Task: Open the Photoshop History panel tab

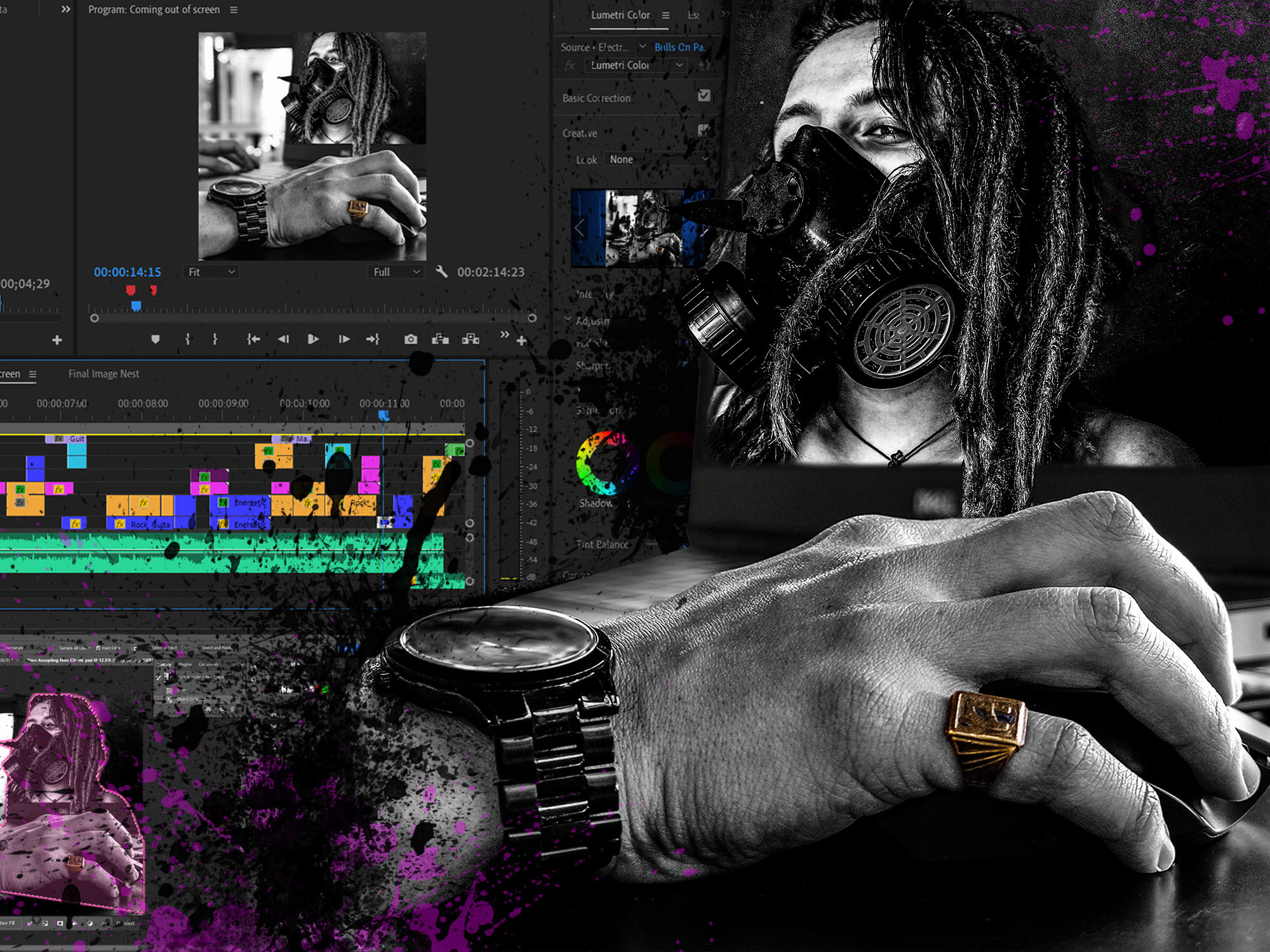Action: [x=165, y=664]
